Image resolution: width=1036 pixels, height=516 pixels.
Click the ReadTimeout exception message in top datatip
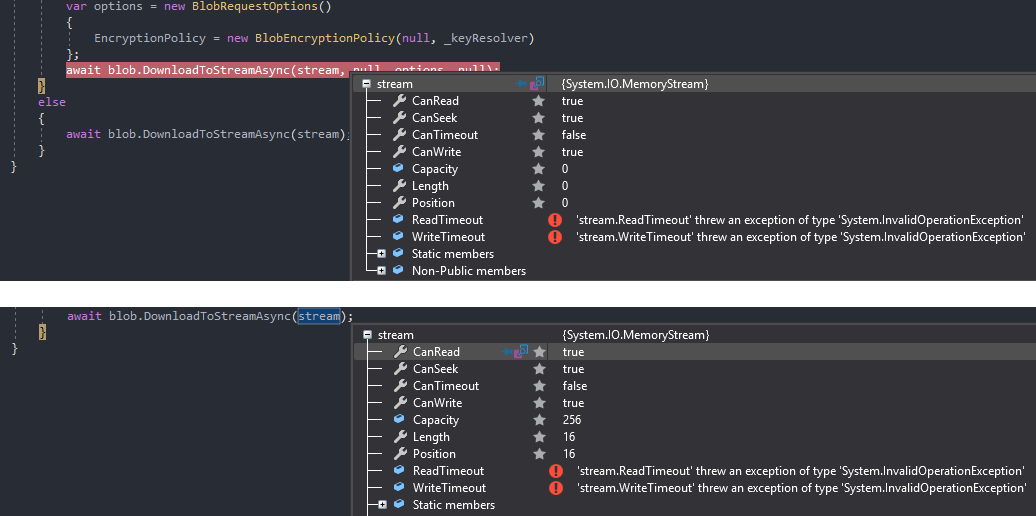tap(799, 220)
